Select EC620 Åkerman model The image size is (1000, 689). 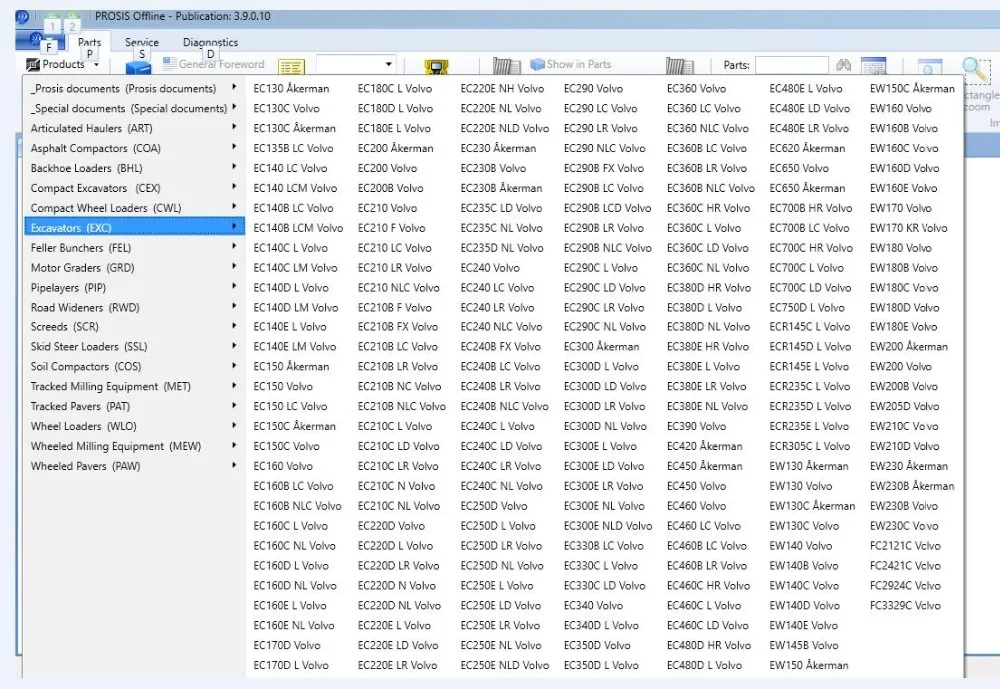tap(807, 148)
